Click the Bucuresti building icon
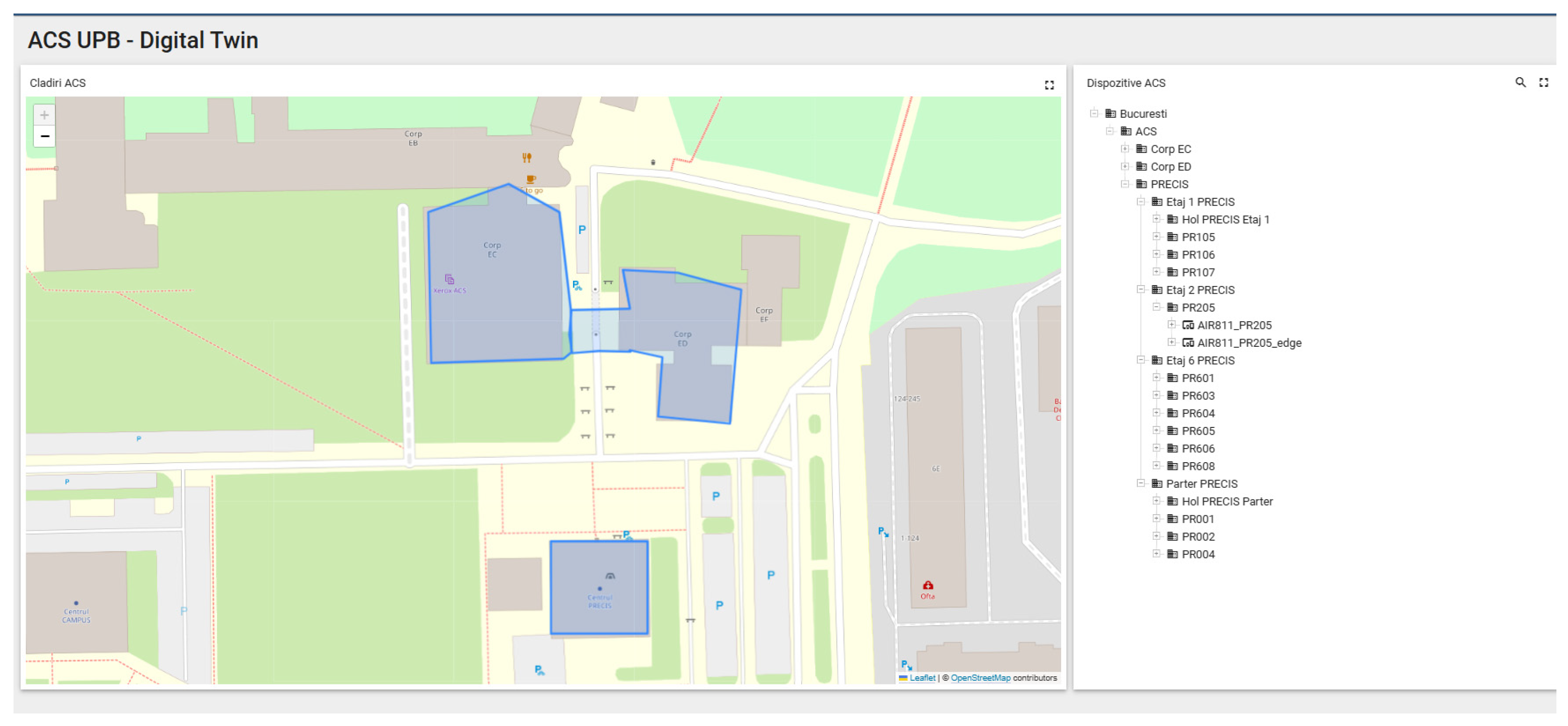The image size is (1568, 726). 1110,114
